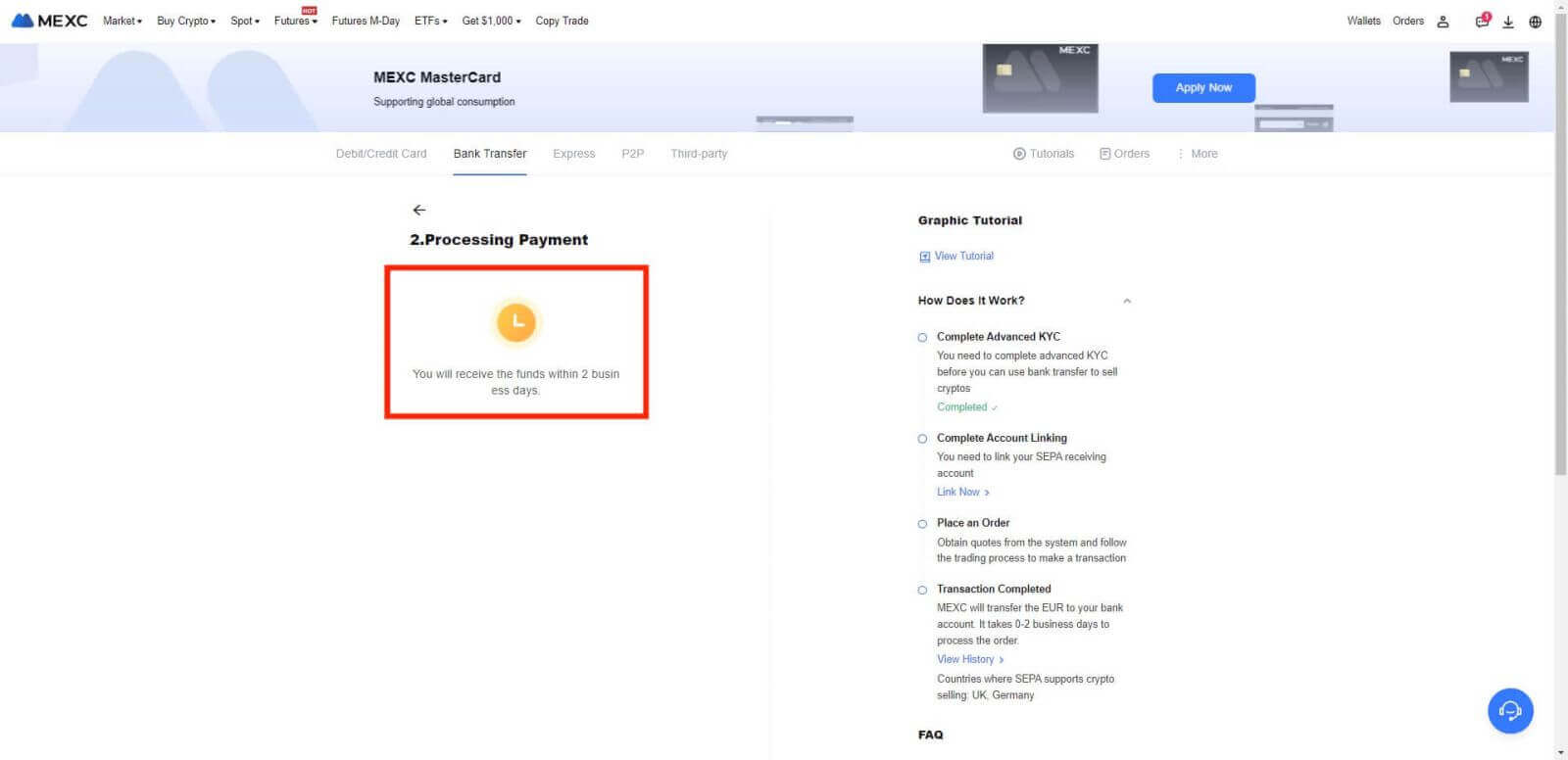Open the language globe icon
The image size is (1568, 760).
click(1535, 22)
